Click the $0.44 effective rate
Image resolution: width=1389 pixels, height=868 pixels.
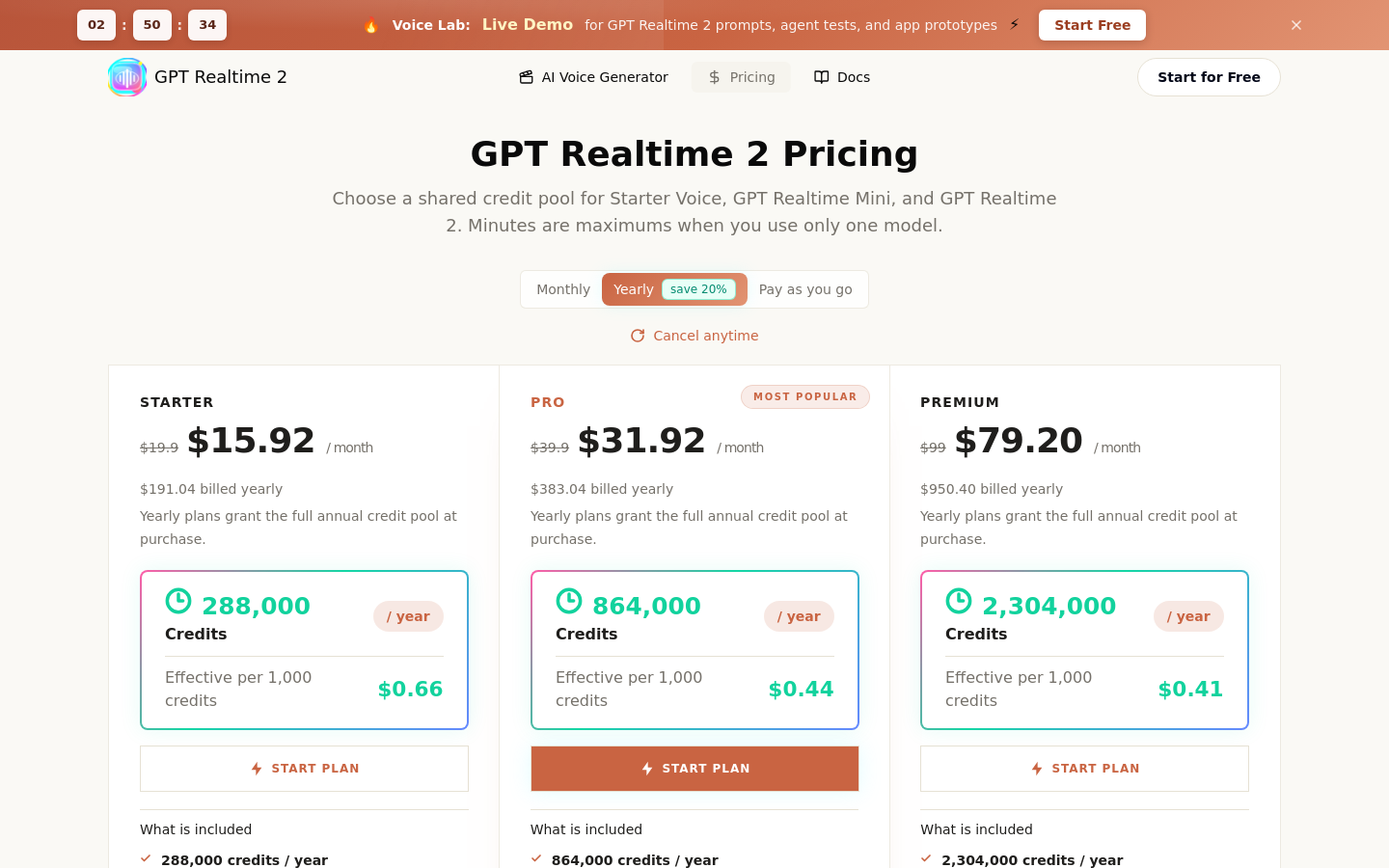(x=801, y=689)
